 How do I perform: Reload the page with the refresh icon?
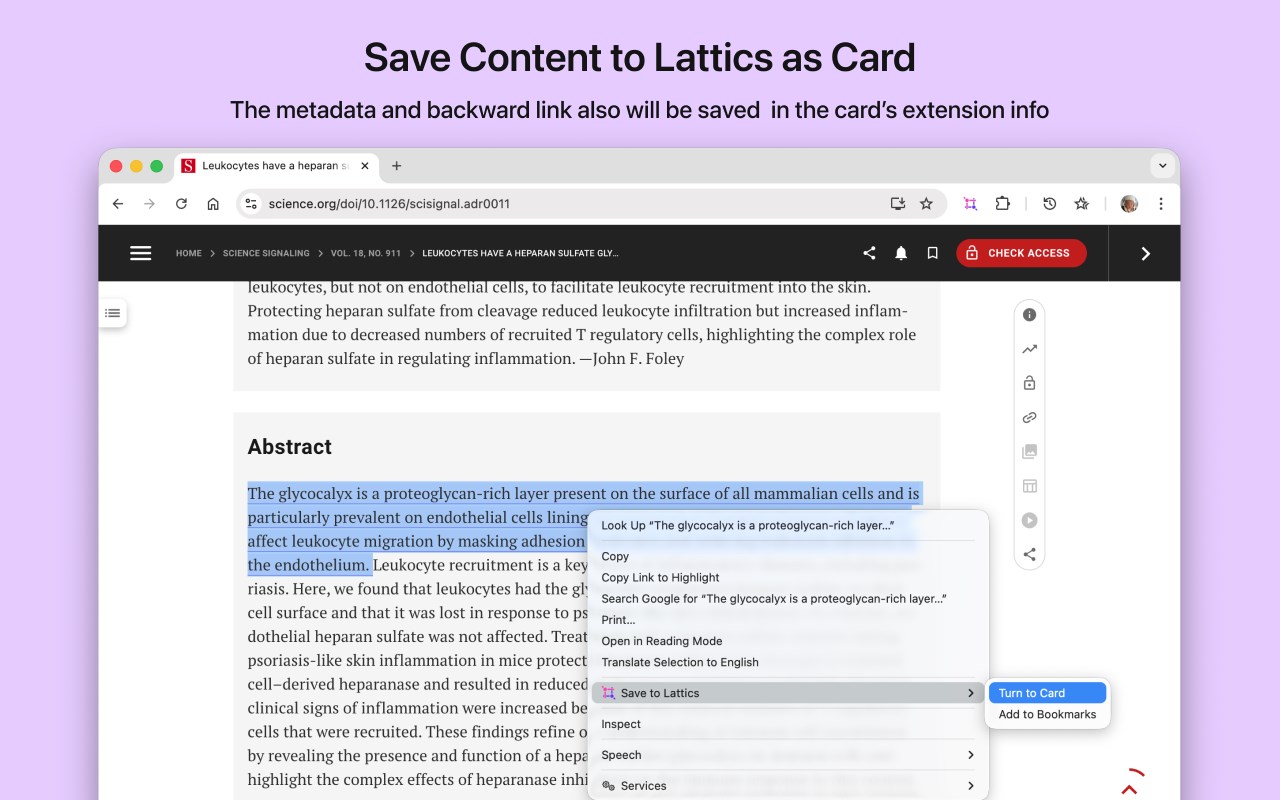[x=181, y=204]
